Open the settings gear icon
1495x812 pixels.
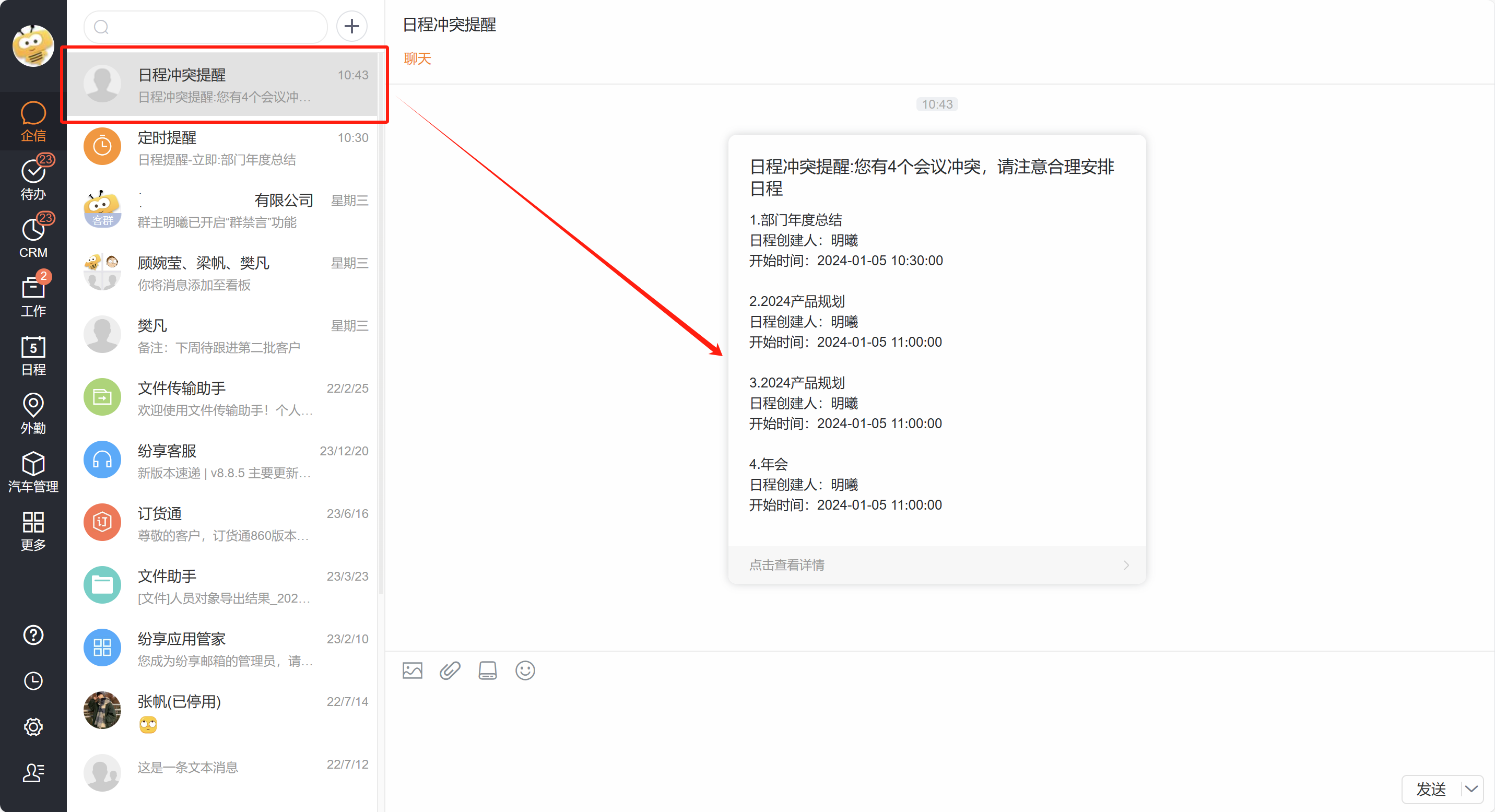[33, 727]
